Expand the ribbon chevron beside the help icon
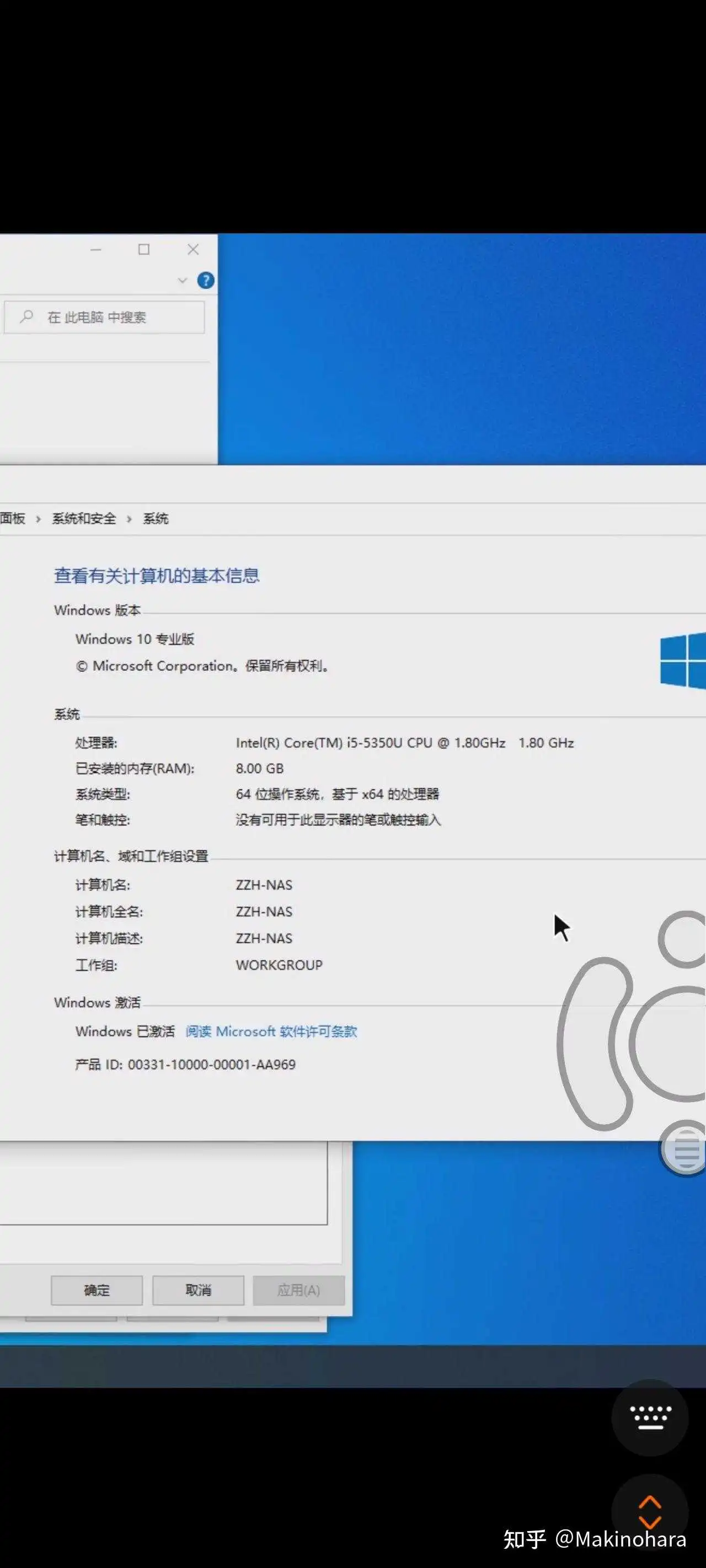The height and width of the screenshot is (1568, 706). pos(182,281)
